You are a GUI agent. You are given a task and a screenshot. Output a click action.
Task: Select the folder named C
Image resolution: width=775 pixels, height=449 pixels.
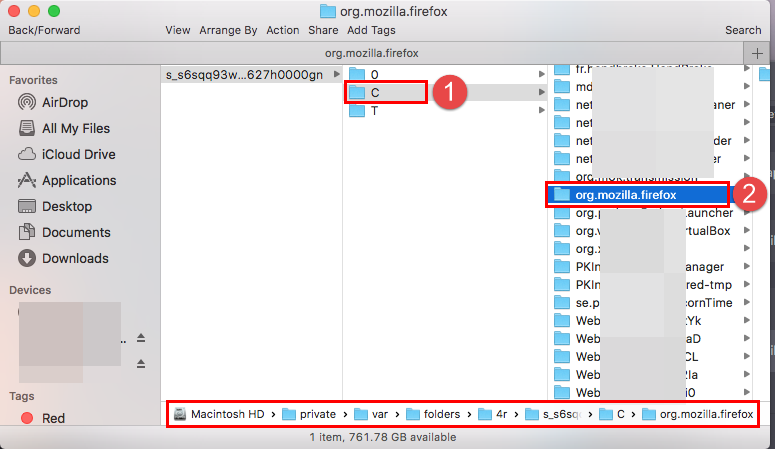pos(374,92)
